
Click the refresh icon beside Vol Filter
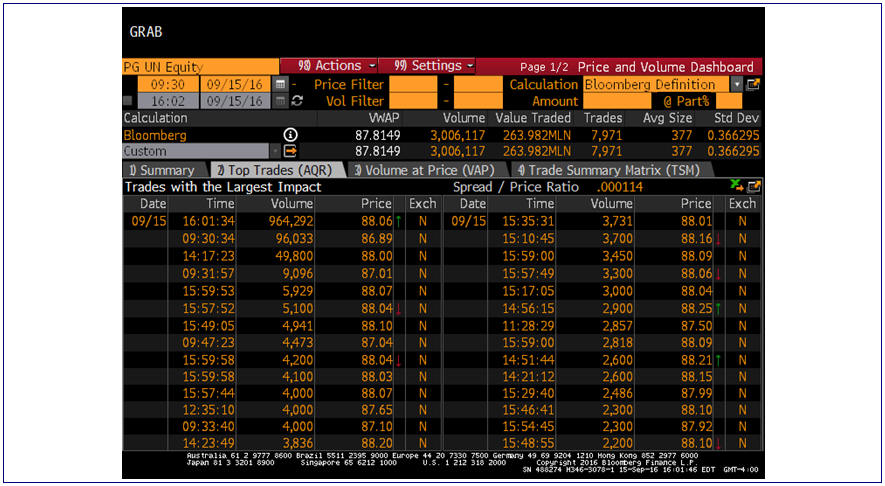click(x=297, y=101)
